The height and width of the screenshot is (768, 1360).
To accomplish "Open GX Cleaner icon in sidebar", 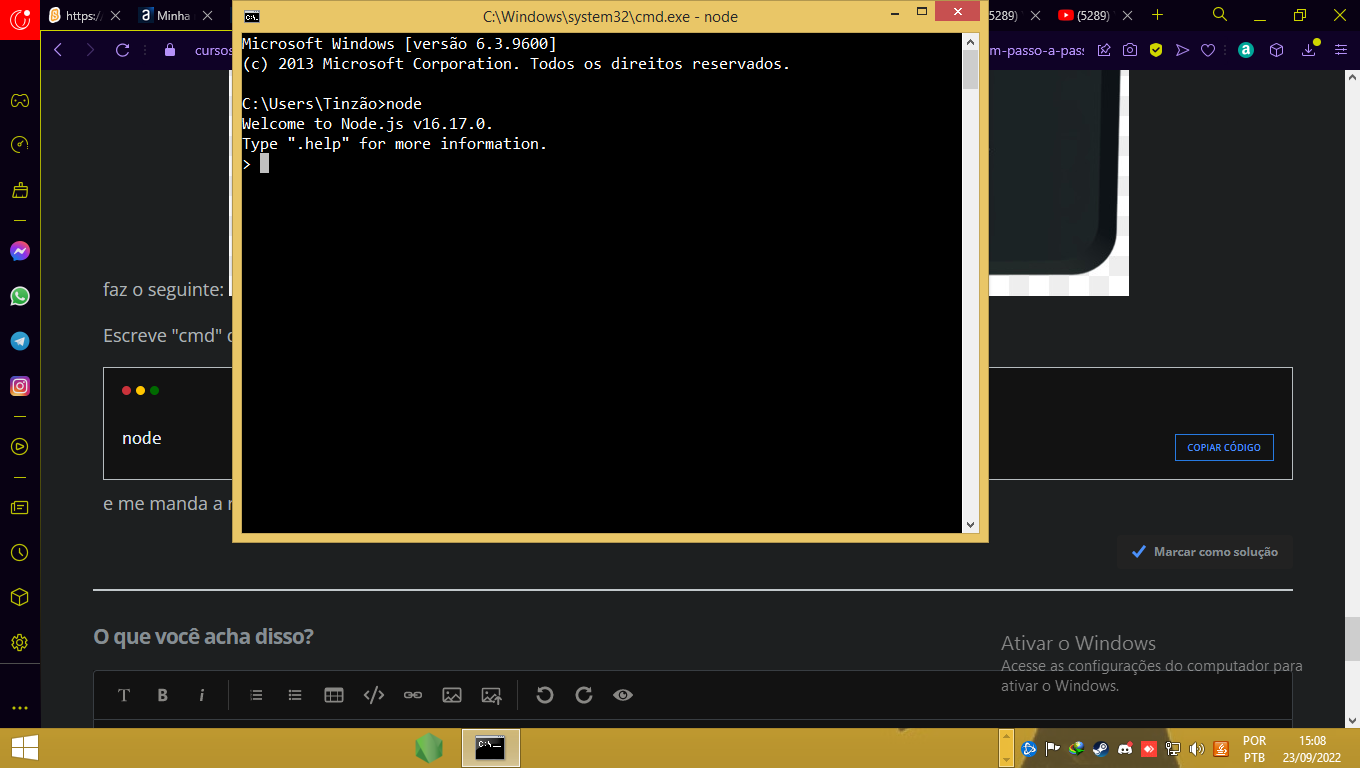I will pyautogui.click(x=19, y=190).
